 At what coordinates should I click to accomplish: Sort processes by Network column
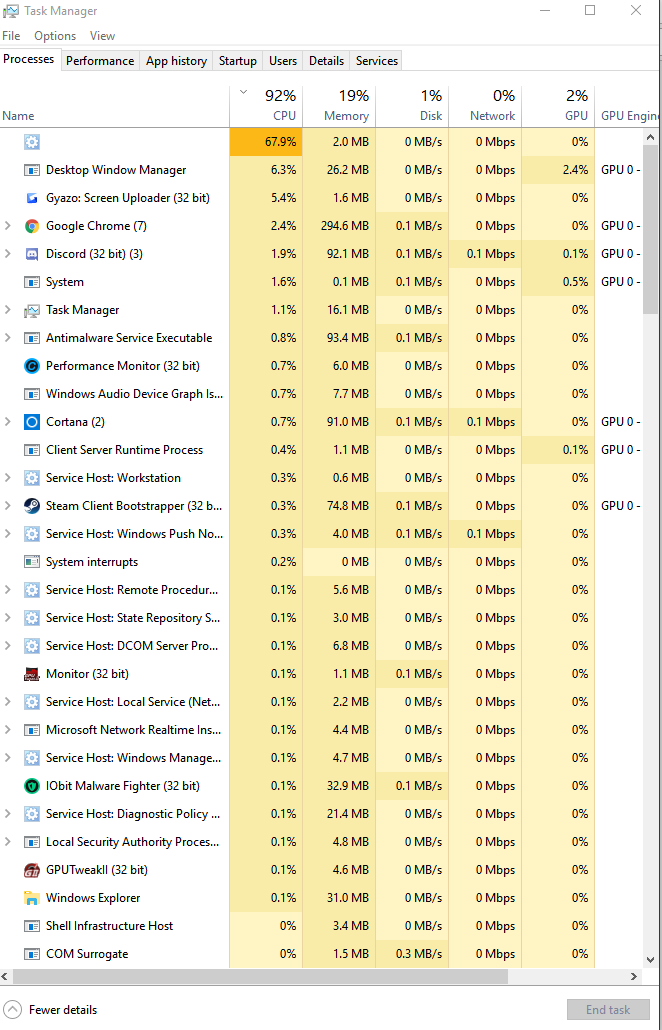(485, 106)
